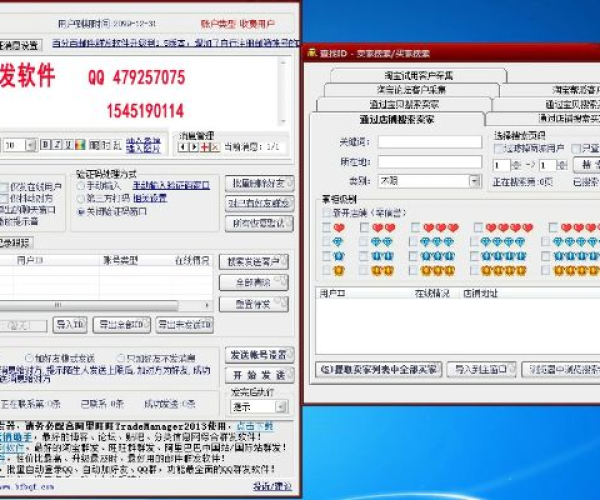Click the 全部清除 button
This screenshot has height=500, width=600.
point(254,283)
